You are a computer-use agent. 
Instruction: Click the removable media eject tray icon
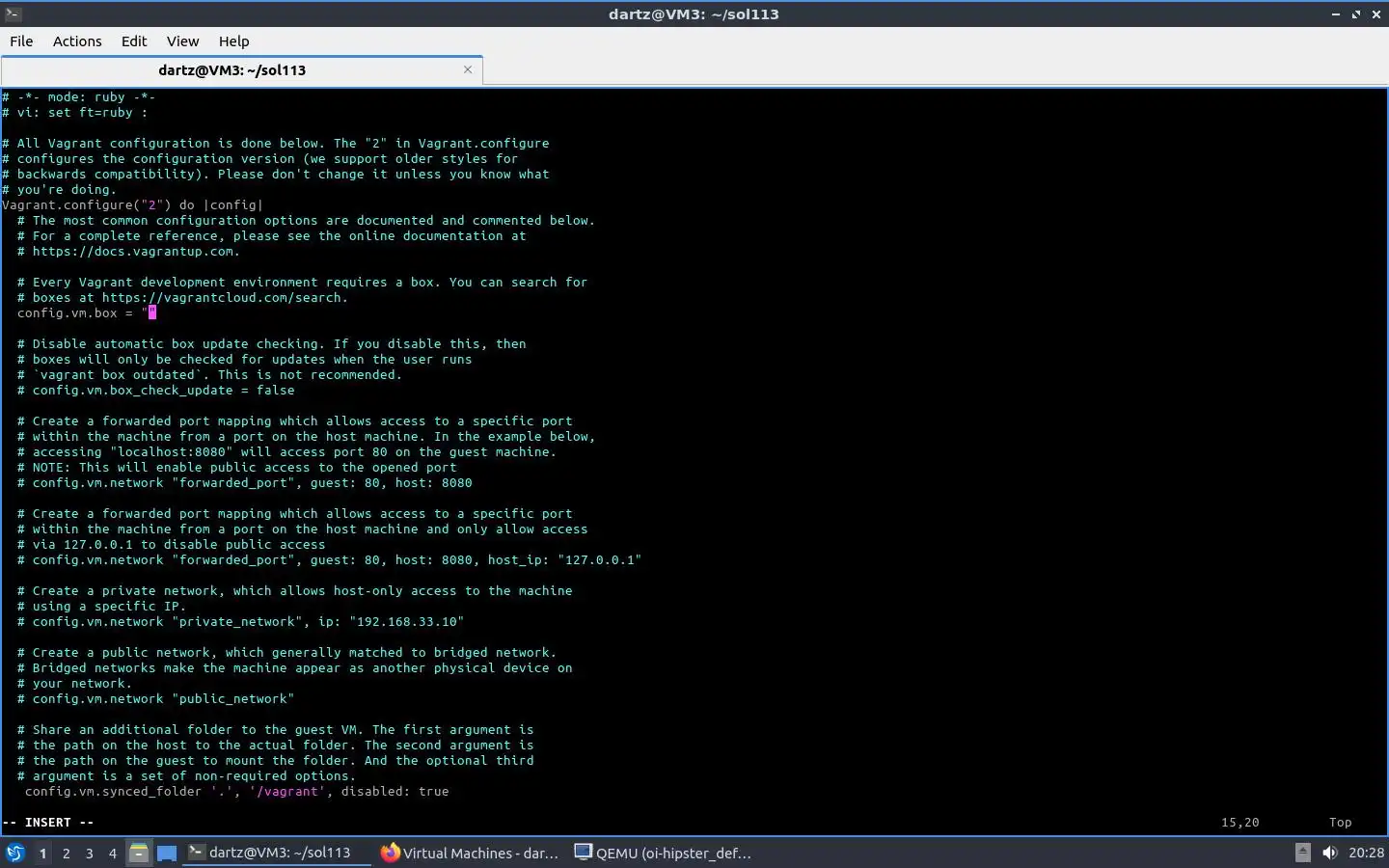click(1302, 853)
